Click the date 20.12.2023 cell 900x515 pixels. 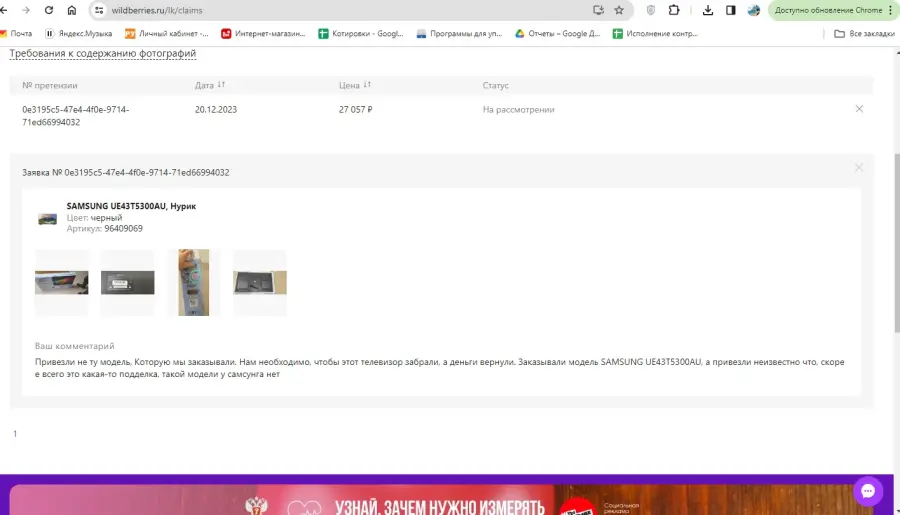point(216,109)
